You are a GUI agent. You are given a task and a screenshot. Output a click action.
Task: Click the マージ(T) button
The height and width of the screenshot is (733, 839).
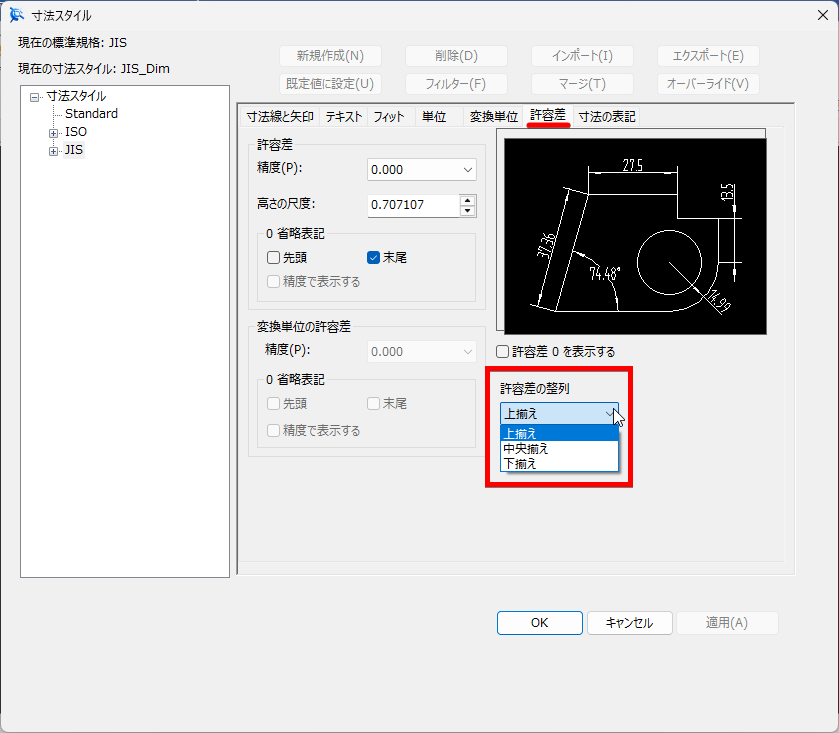[582, 83]
